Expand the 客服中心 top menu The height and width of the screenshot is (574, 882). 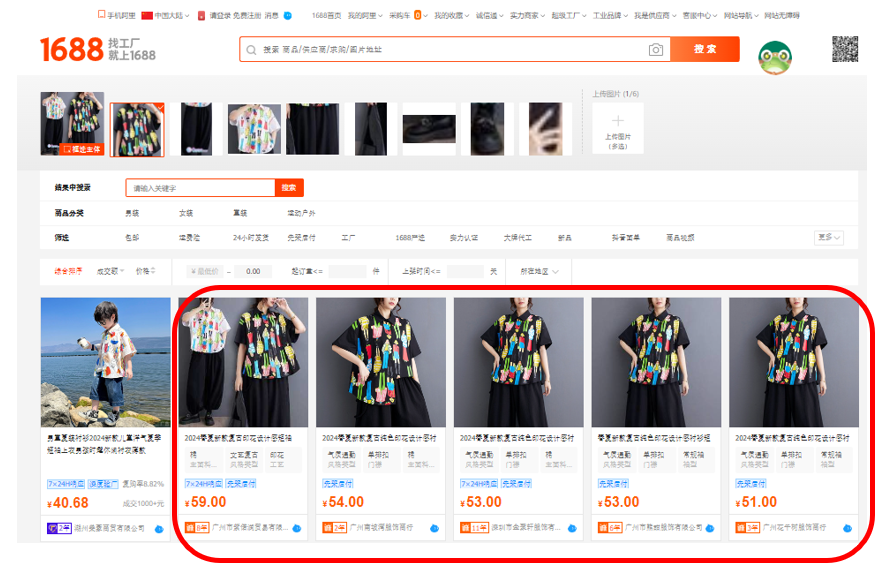[699, 15]
